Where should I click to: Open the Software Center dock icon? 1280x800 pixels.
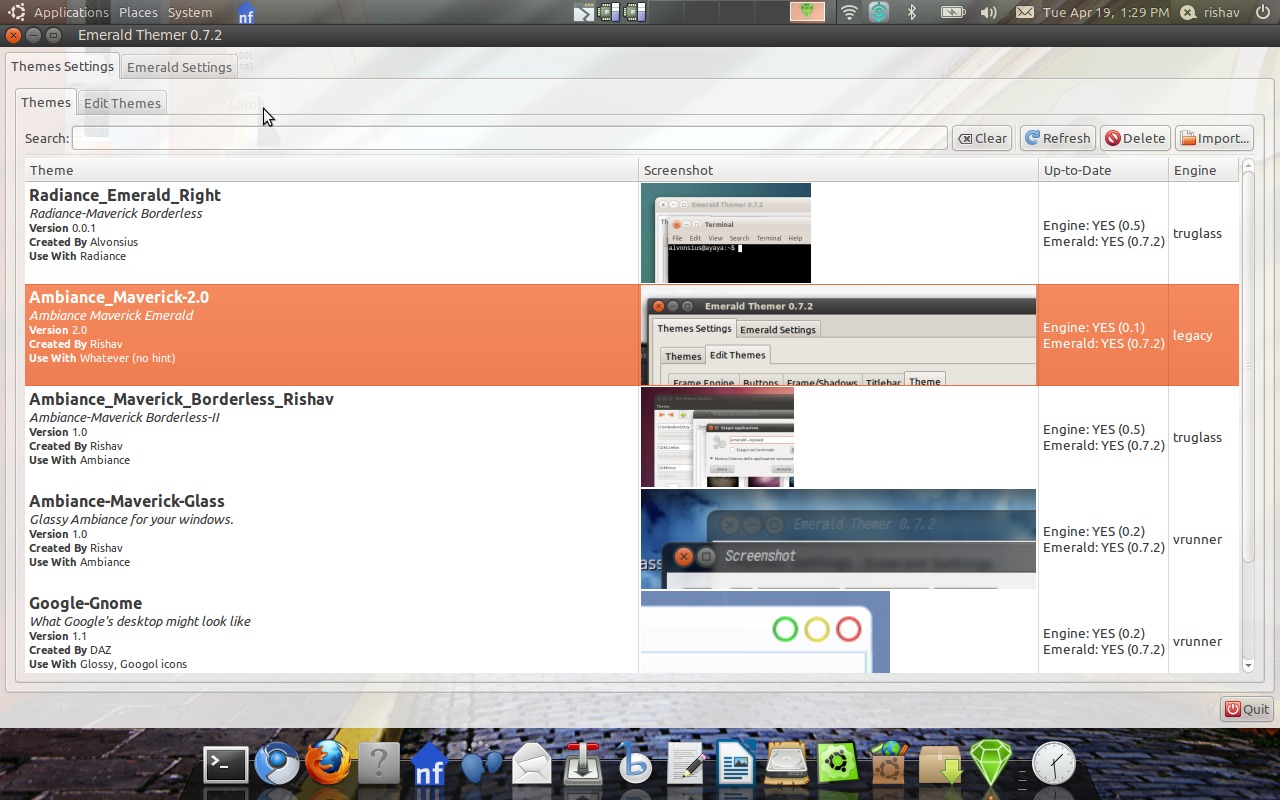click(x=889, y=765)
